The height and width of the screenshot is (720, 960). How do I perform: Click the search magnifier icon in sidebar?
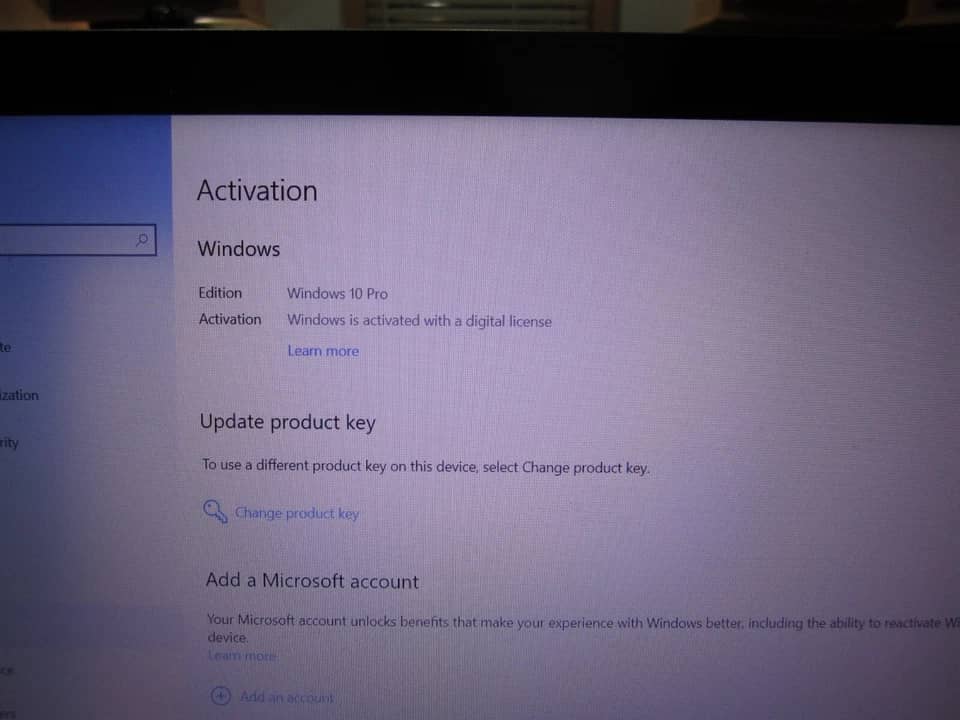[142, 239]
